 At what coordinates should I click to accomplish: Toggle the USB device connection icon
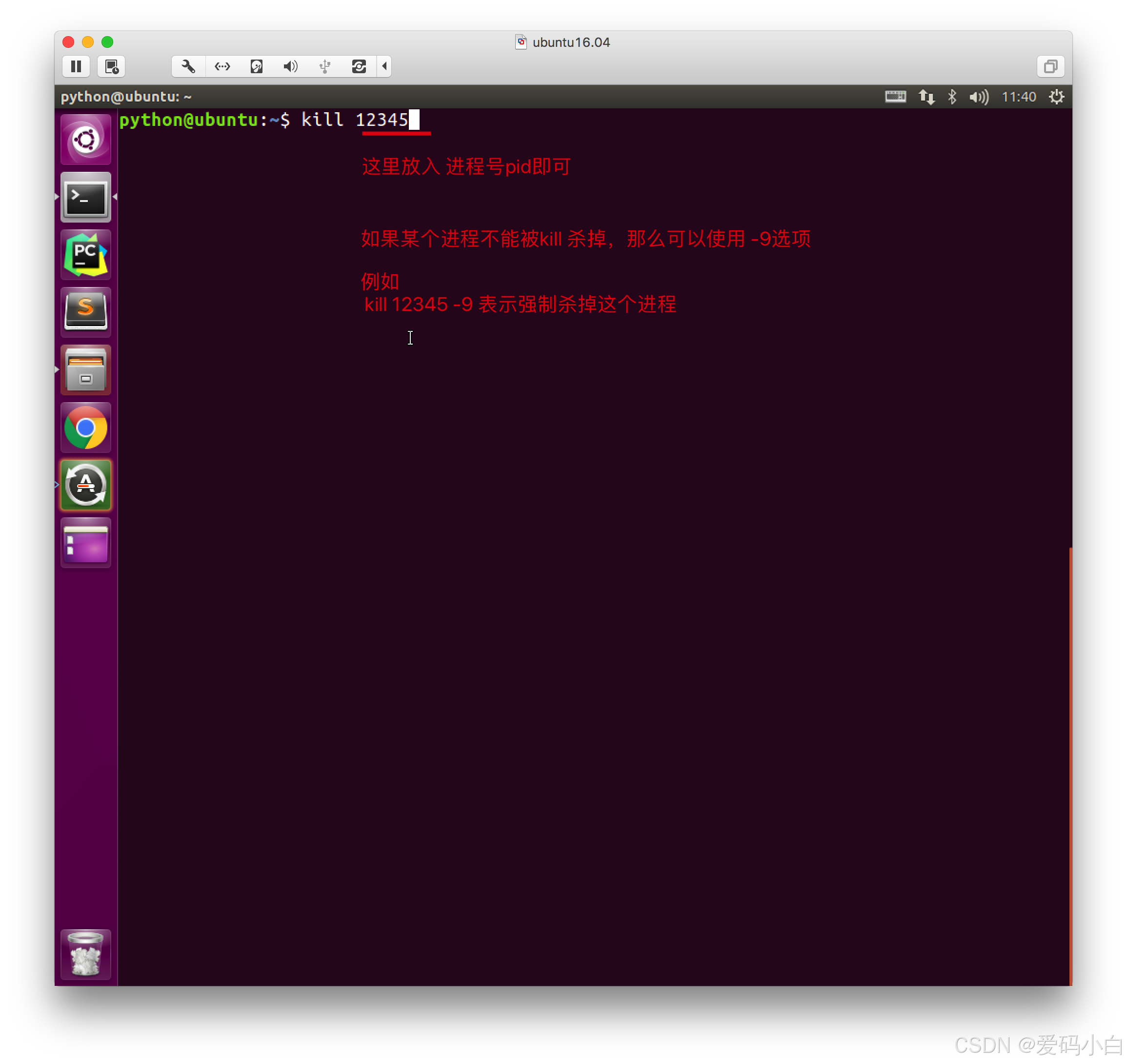pyautogui.click(x=325, y=66)
